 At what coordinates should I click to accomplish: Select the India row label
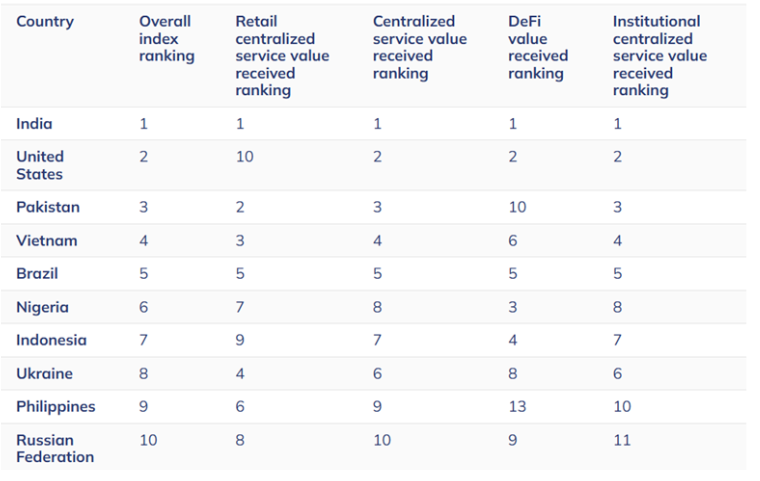click(34, 124)
